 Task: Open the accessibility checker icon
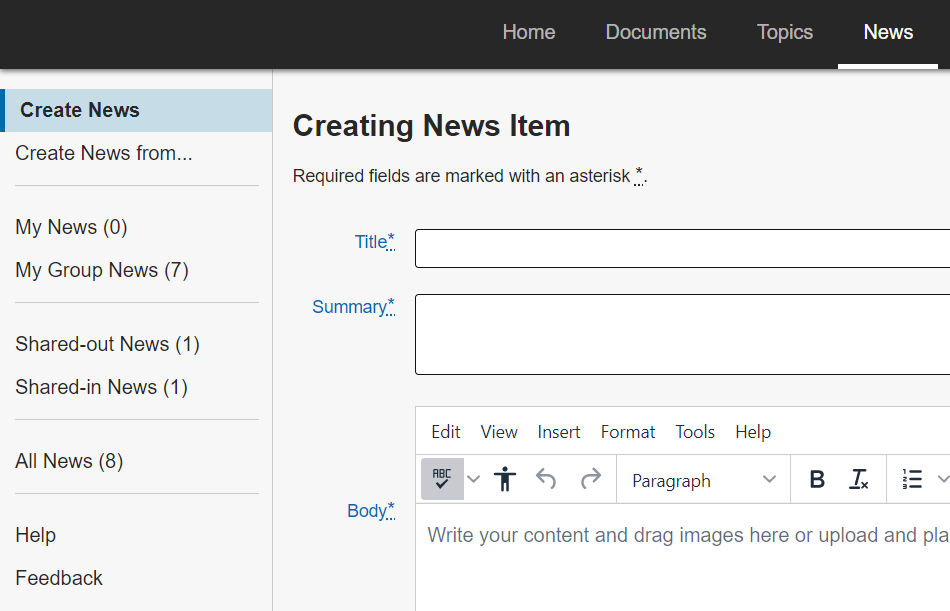(x=505, y=479)
